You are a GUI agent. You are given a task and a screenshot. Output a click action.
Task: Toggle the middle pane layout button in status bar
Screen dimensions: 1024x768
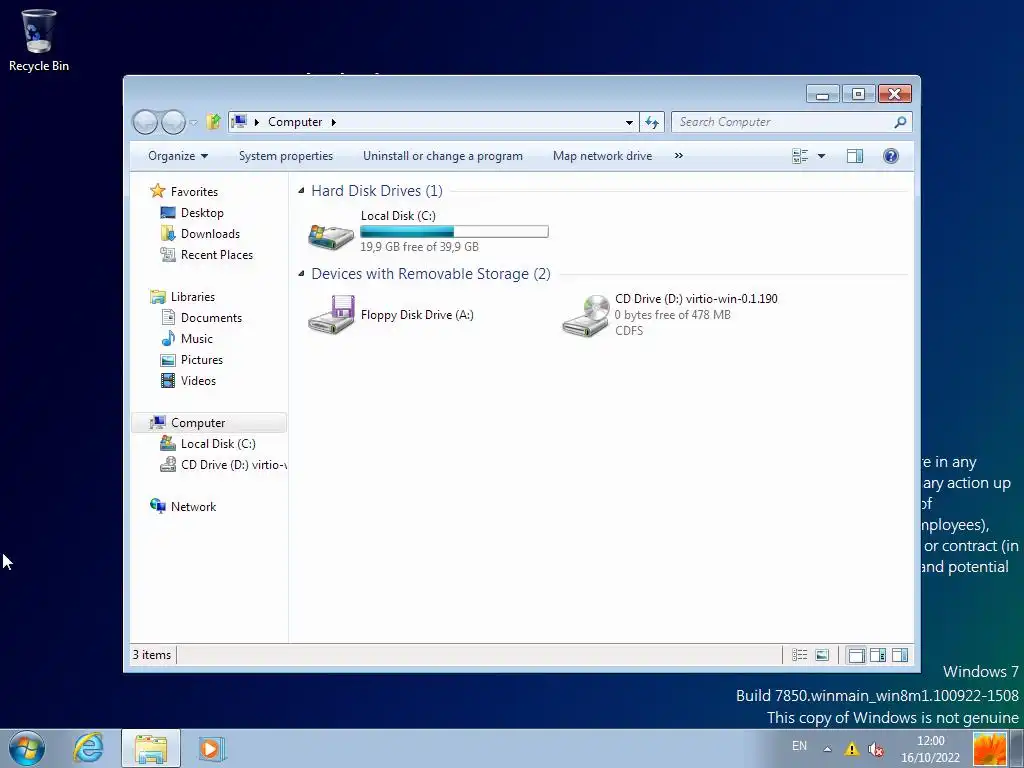coord(878,654)
